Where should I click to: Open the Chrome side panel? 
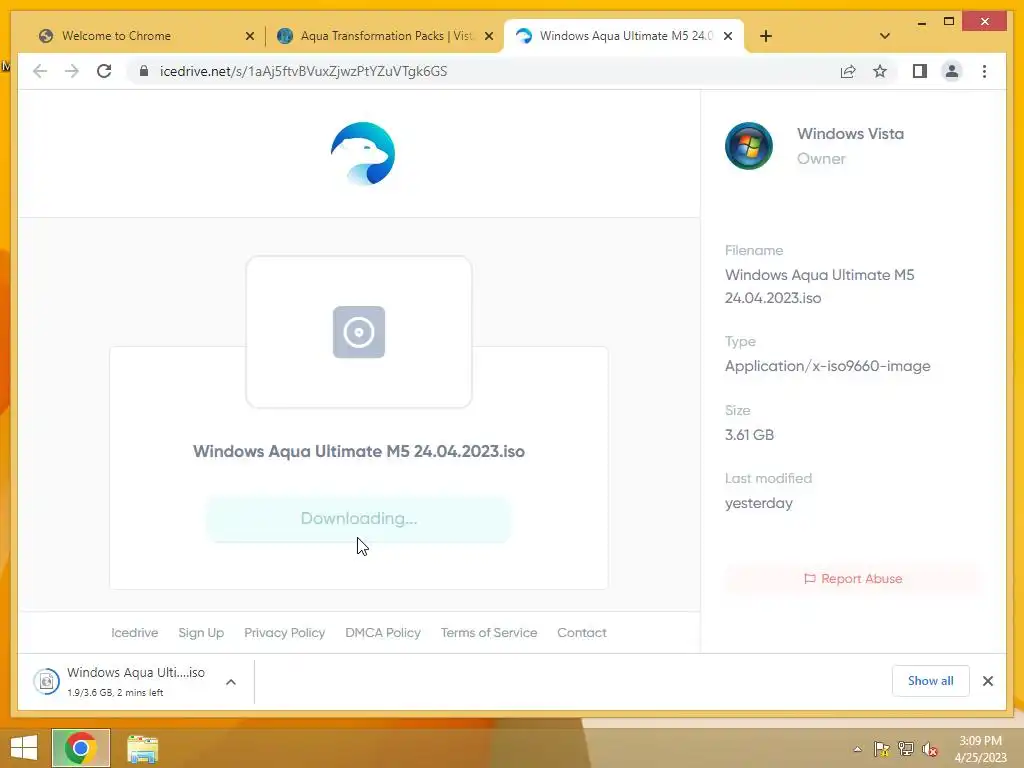coord(920,71)
